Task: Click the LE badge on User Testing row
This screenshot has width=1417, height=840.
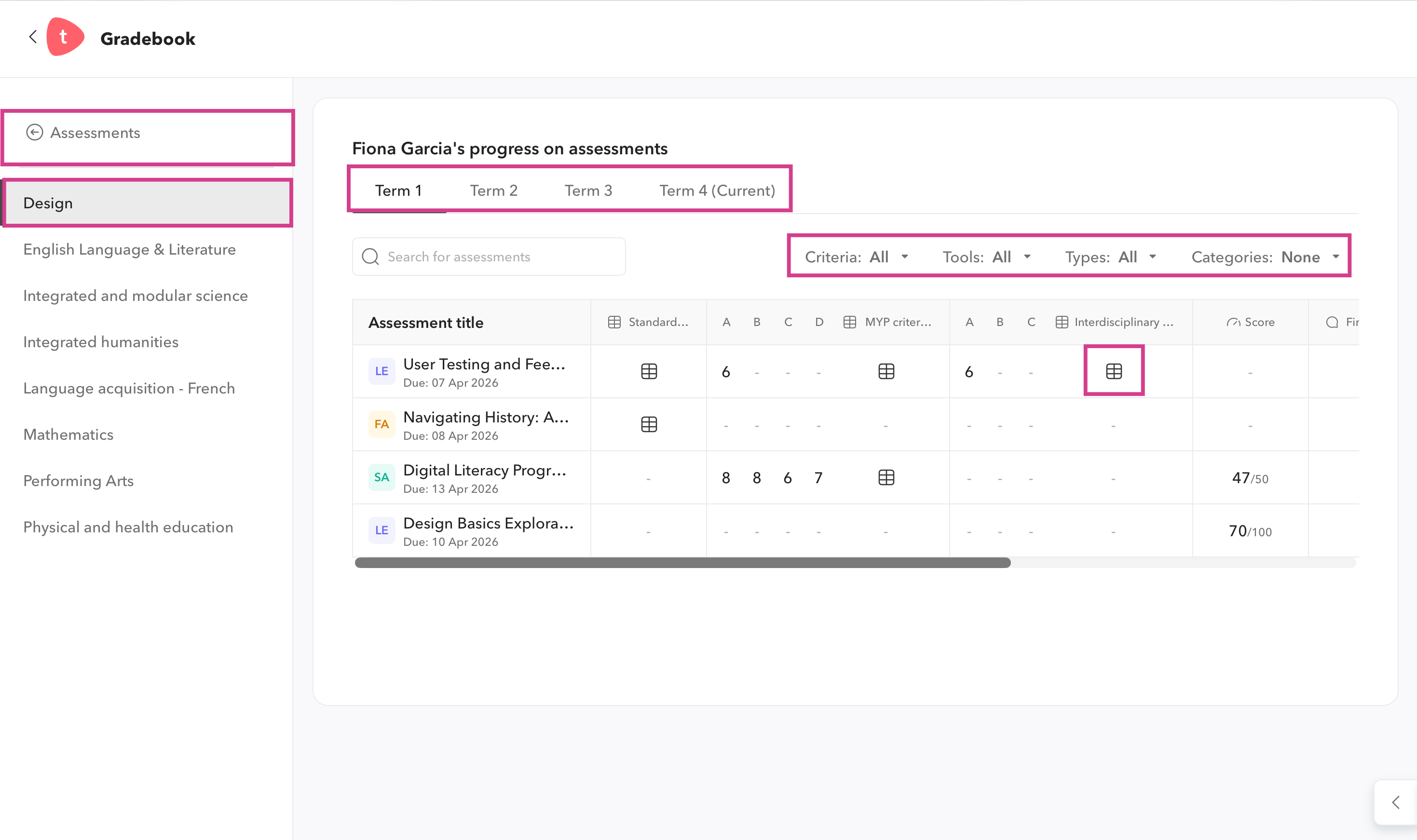Action: [381, 371]
